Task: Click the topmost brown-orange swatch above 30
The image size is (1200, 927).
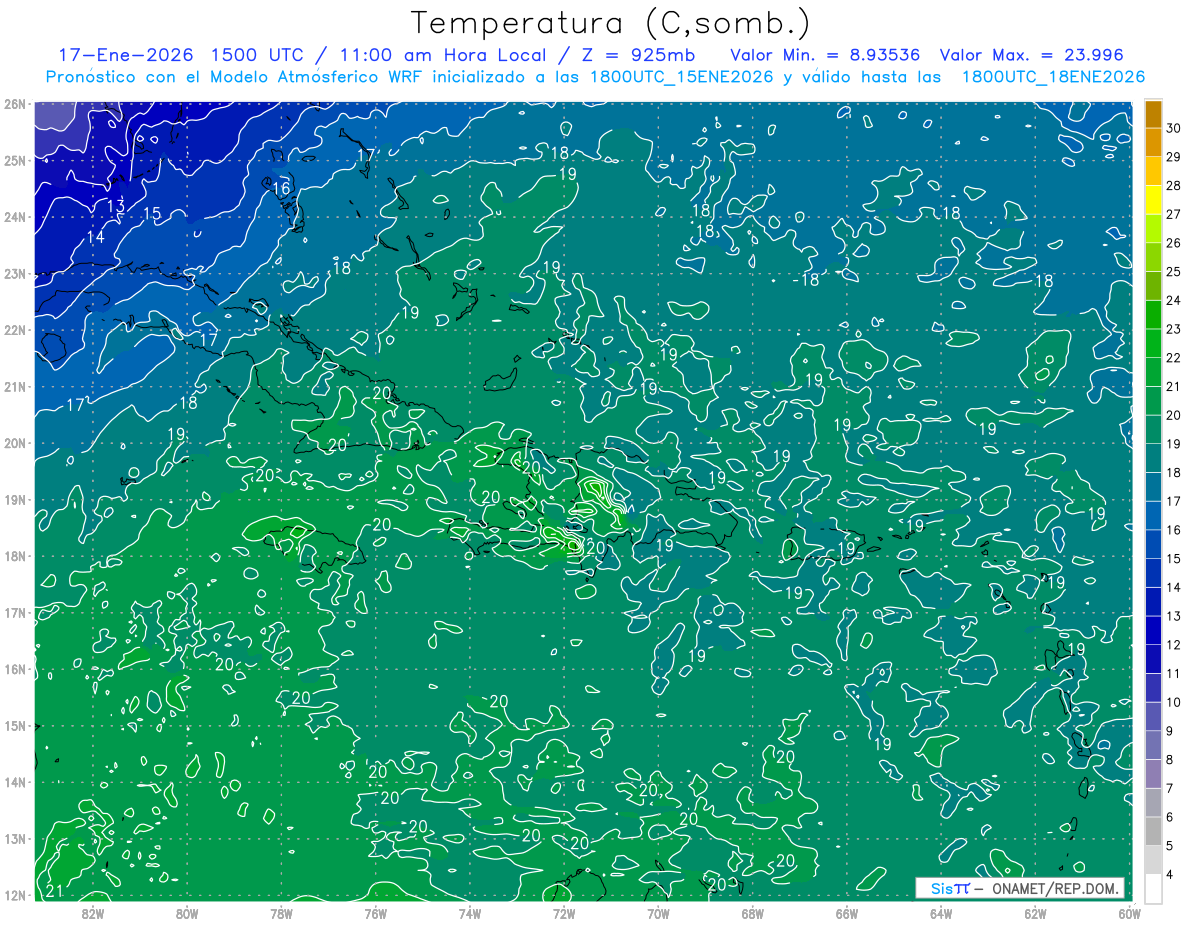Action: 1153,114
